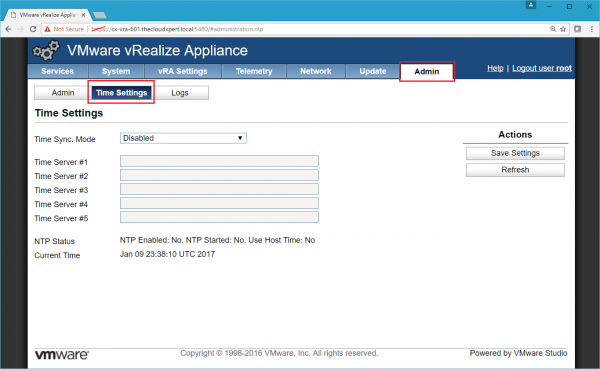Click the Not Secure warning icon
The height and width of the screenshot is (369, 600).
click(x=47, y=29)
